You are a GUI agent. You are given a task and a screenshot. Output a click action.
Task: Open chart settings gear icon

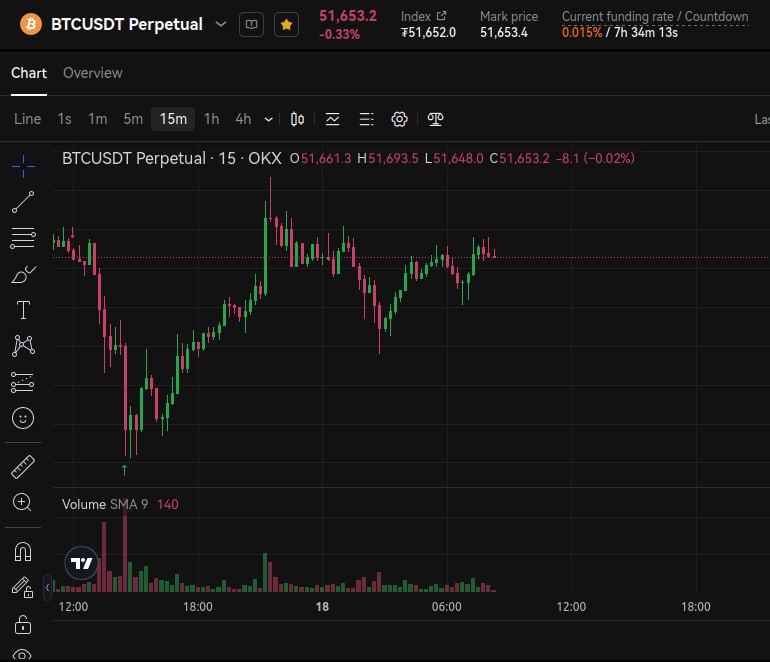(399, 119)
